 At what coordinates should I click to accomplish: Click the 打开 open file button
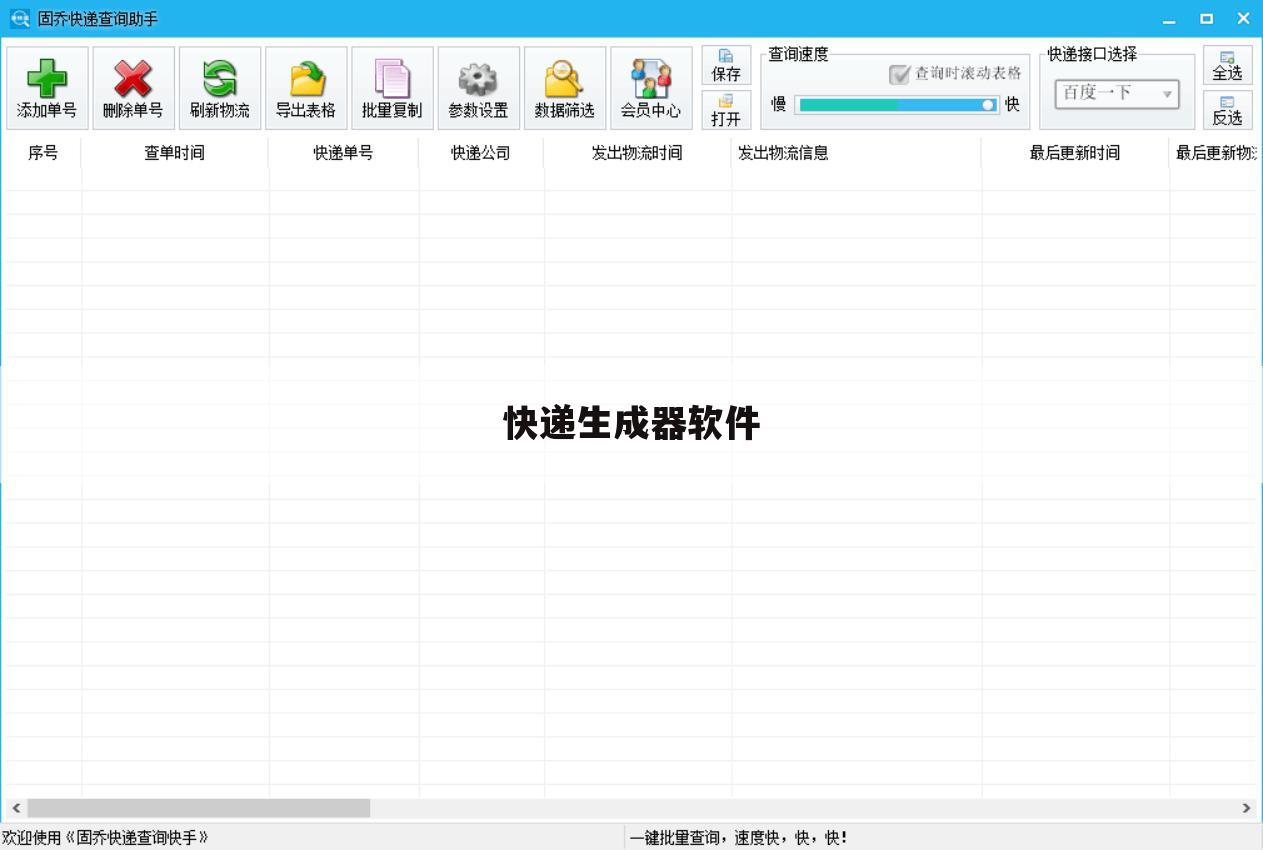tap(726, 110)
